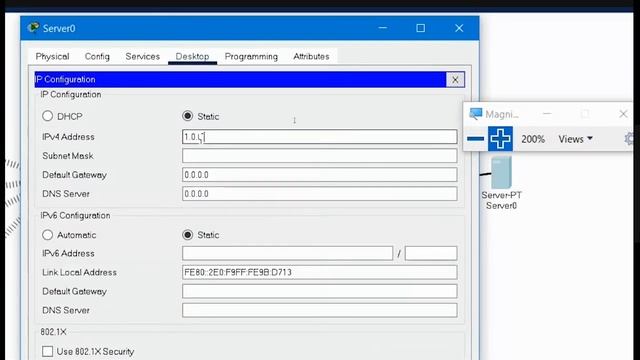This screenshot has width=640, height=360.
Task: Select IPv4 Static radio button
Action: [x=187, y=116]
